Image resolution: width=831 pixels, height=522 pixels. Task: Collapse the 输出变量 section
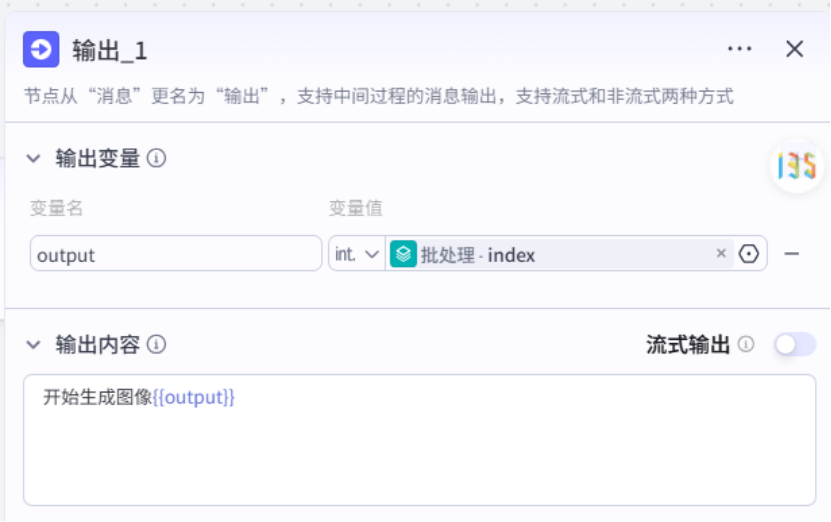click(33, 158)
